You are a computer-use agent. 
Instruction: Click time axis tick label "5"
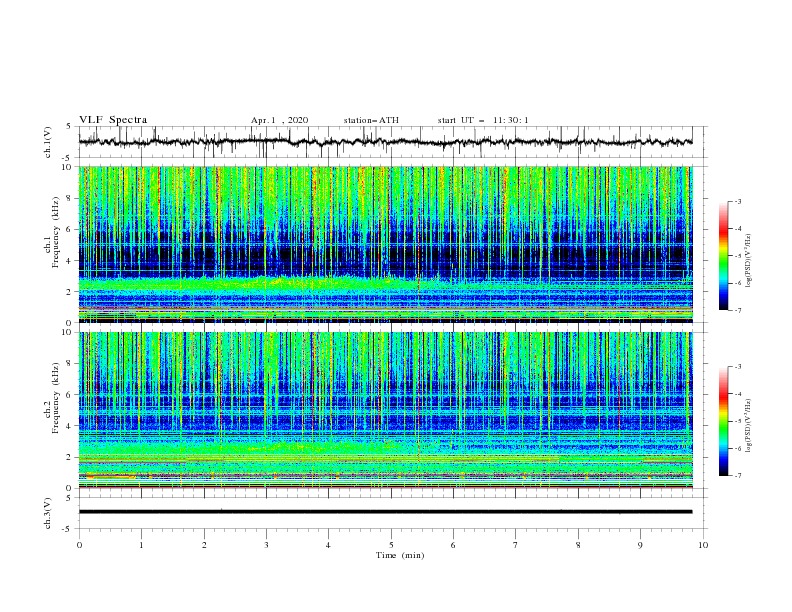pos(391,545)
